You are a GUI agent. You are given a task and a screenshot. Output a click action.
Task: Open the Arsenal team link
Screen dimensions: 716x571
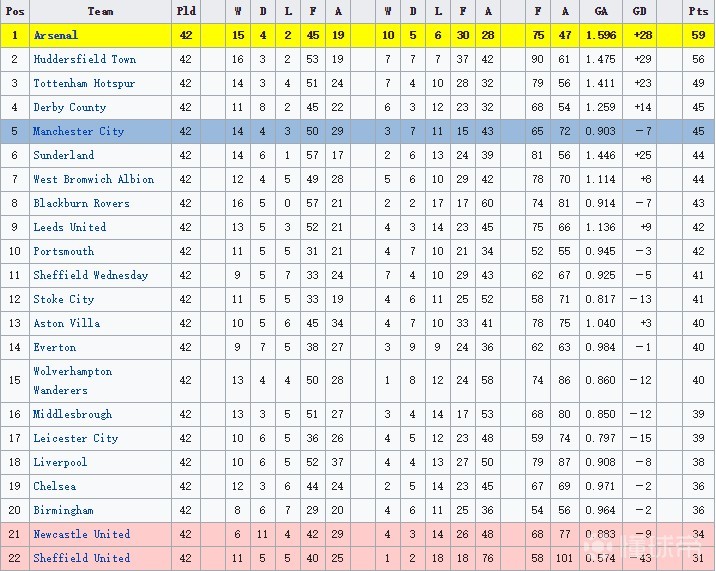(x=55, y=36)
